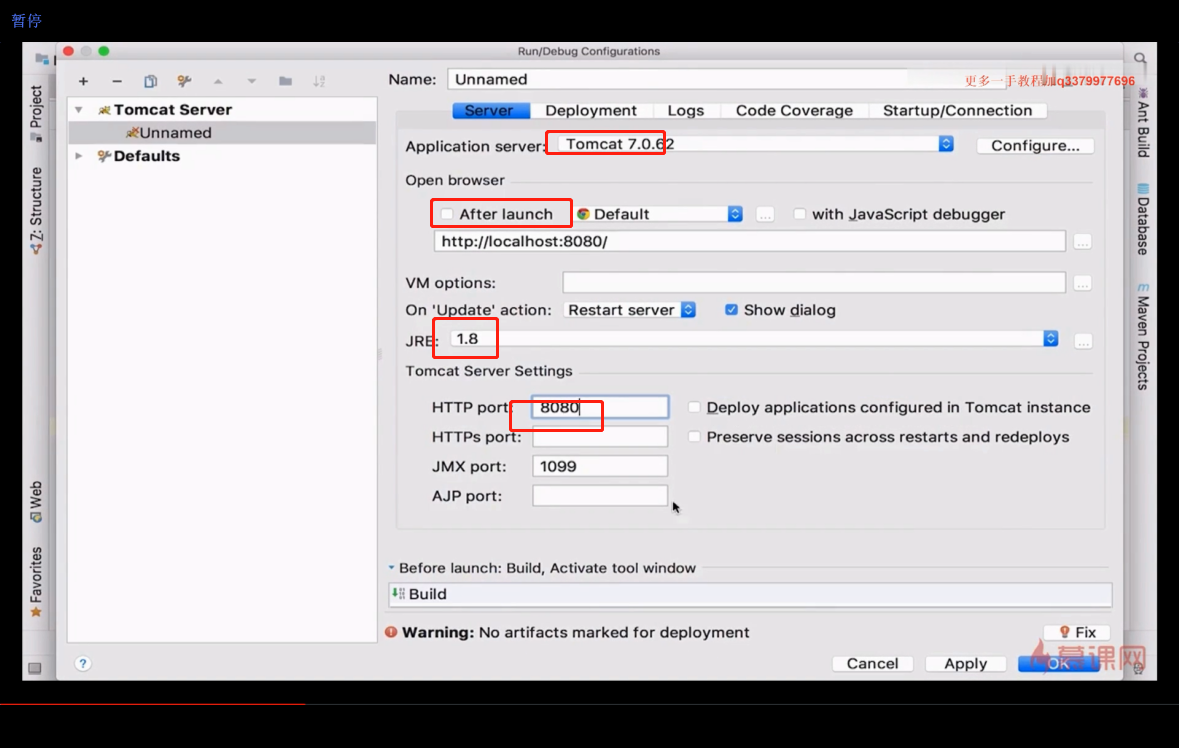This screenshot has width=1179, height=748.
Task: Expand Defaults tree node
Action: (x=79, y=156)
